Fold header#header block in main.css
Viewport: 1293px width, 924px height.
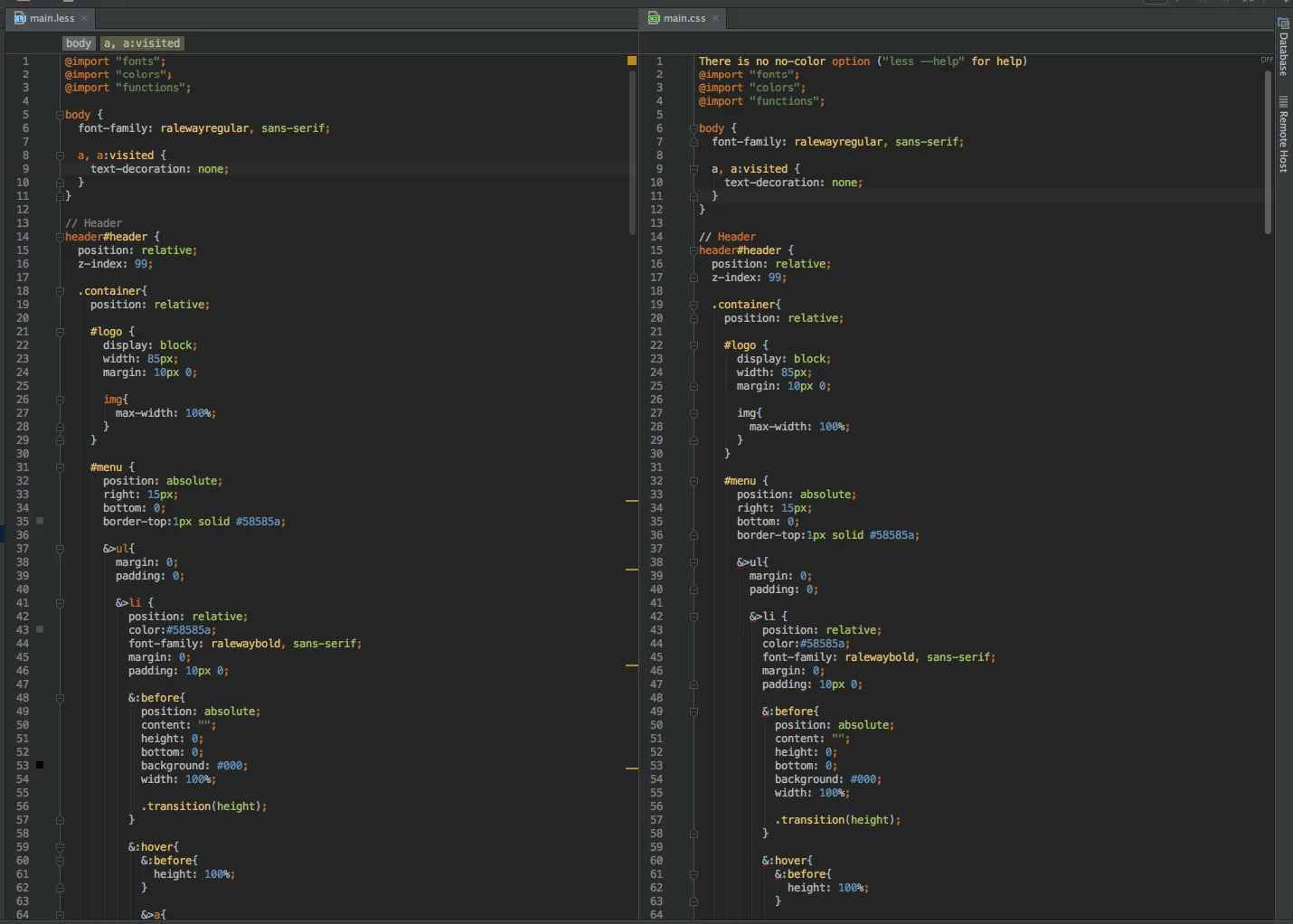tap(694, 250)
